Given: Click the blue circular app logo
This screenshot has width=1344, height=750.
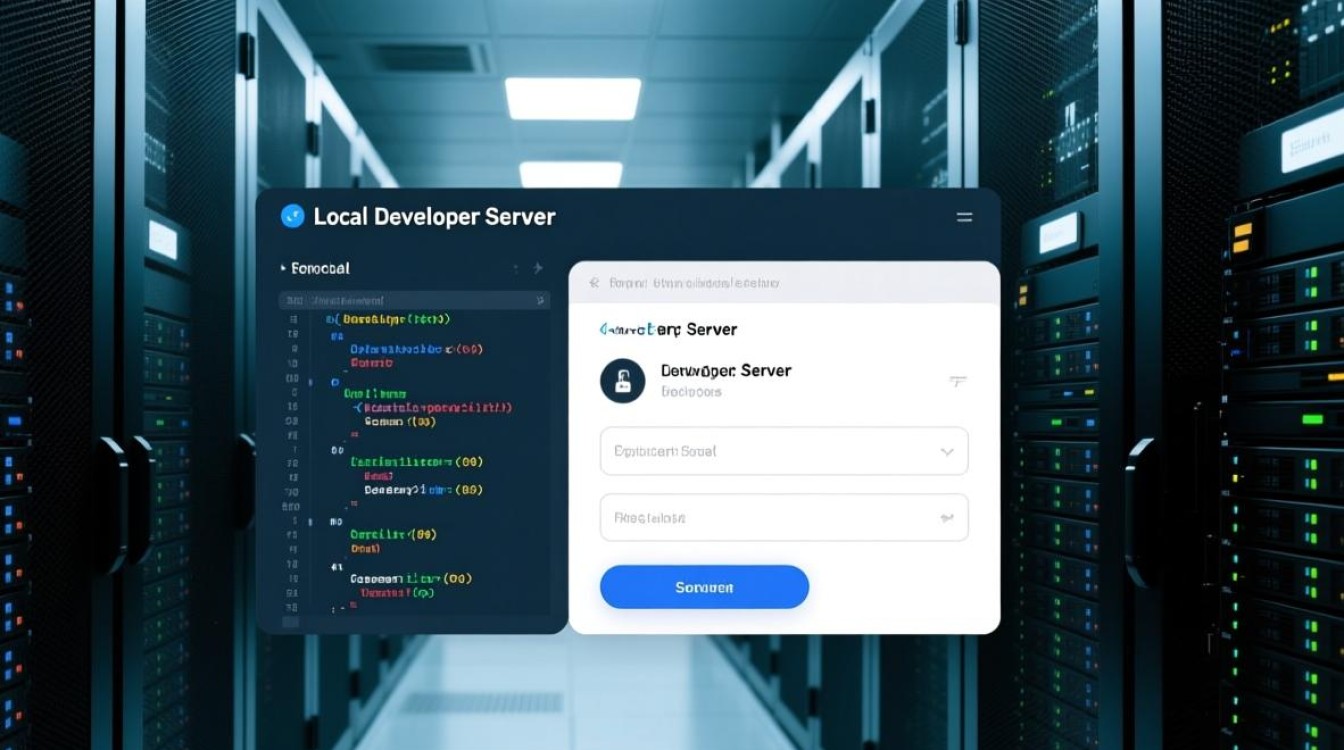Looking at the screenshot, I should coord(292,216).
